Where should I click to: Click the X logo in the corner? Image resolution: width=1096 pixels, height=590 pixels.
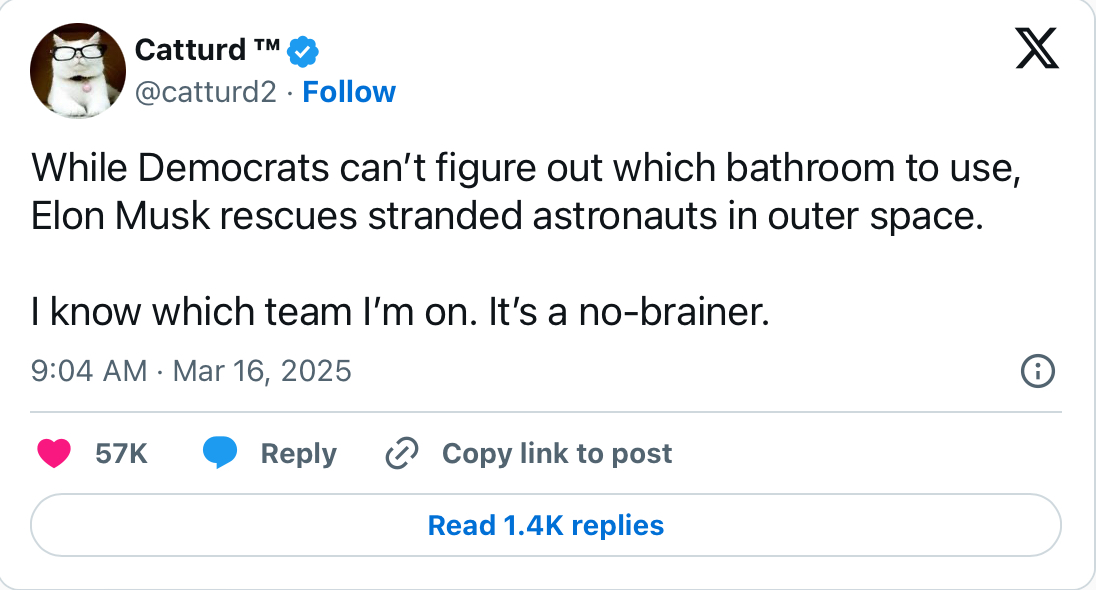(1037, 49)
